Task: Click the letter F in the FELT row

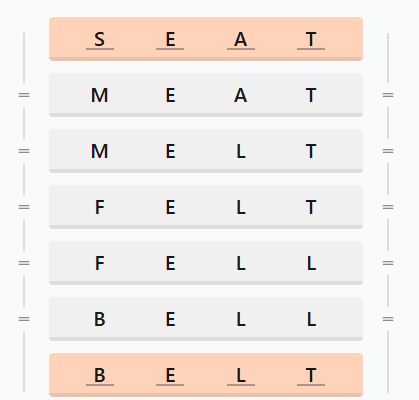Action: click(100, 208)
